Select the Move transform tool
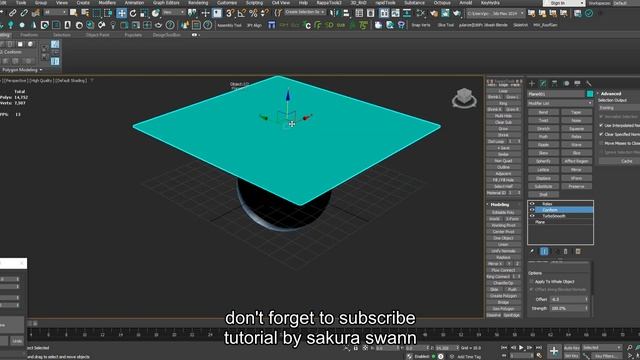Viewport: 640px width, 360px height. pos(121,13)
